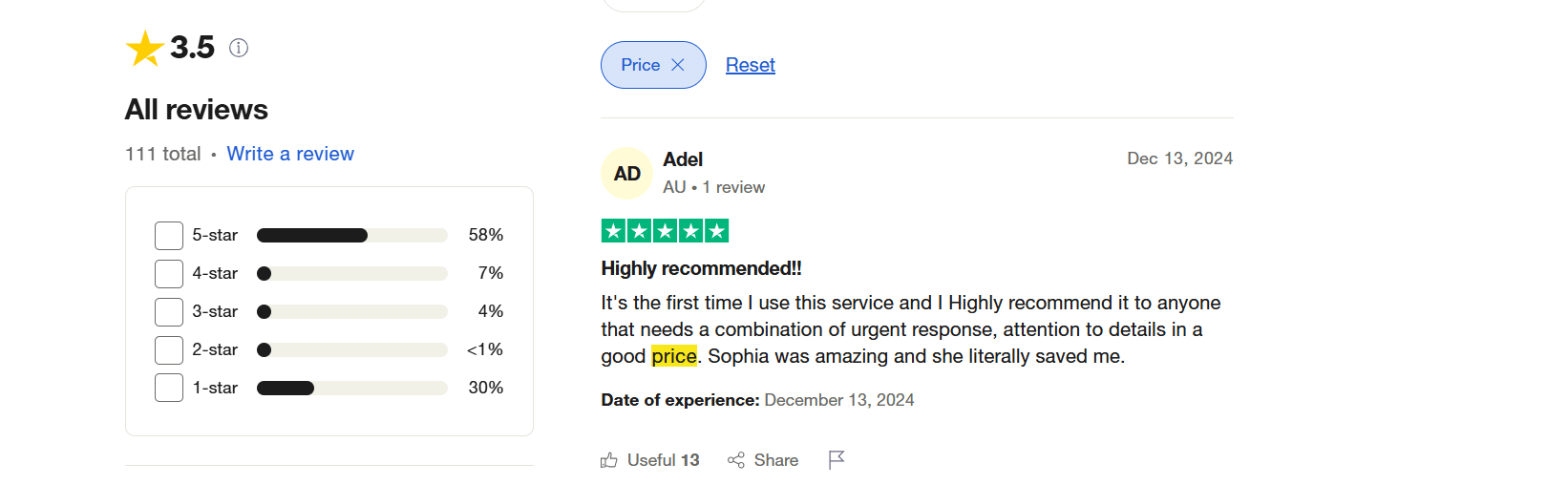Flag Adel's review with the flag icon
1568x485 pixels.
[x=837, y=460]
